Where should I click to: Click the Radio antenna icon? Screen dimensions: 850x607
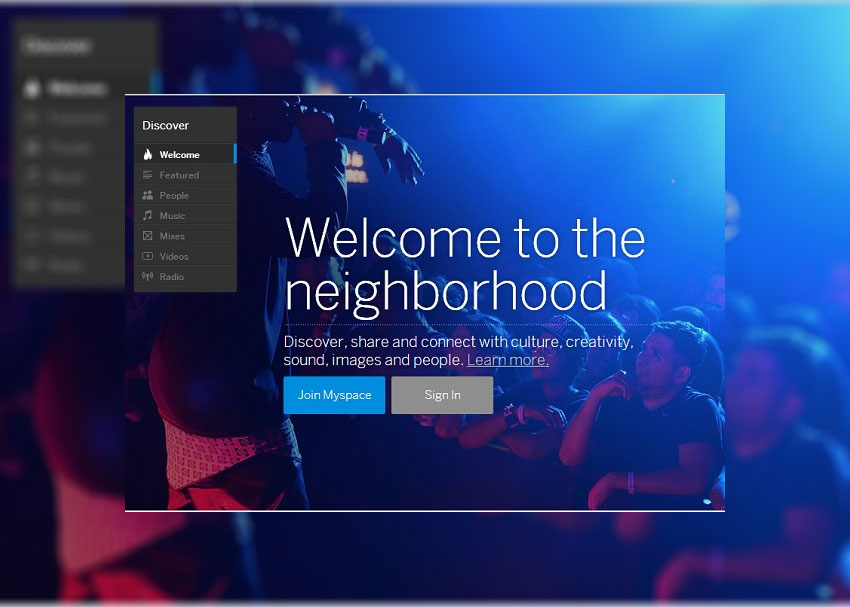coord(147,276)
